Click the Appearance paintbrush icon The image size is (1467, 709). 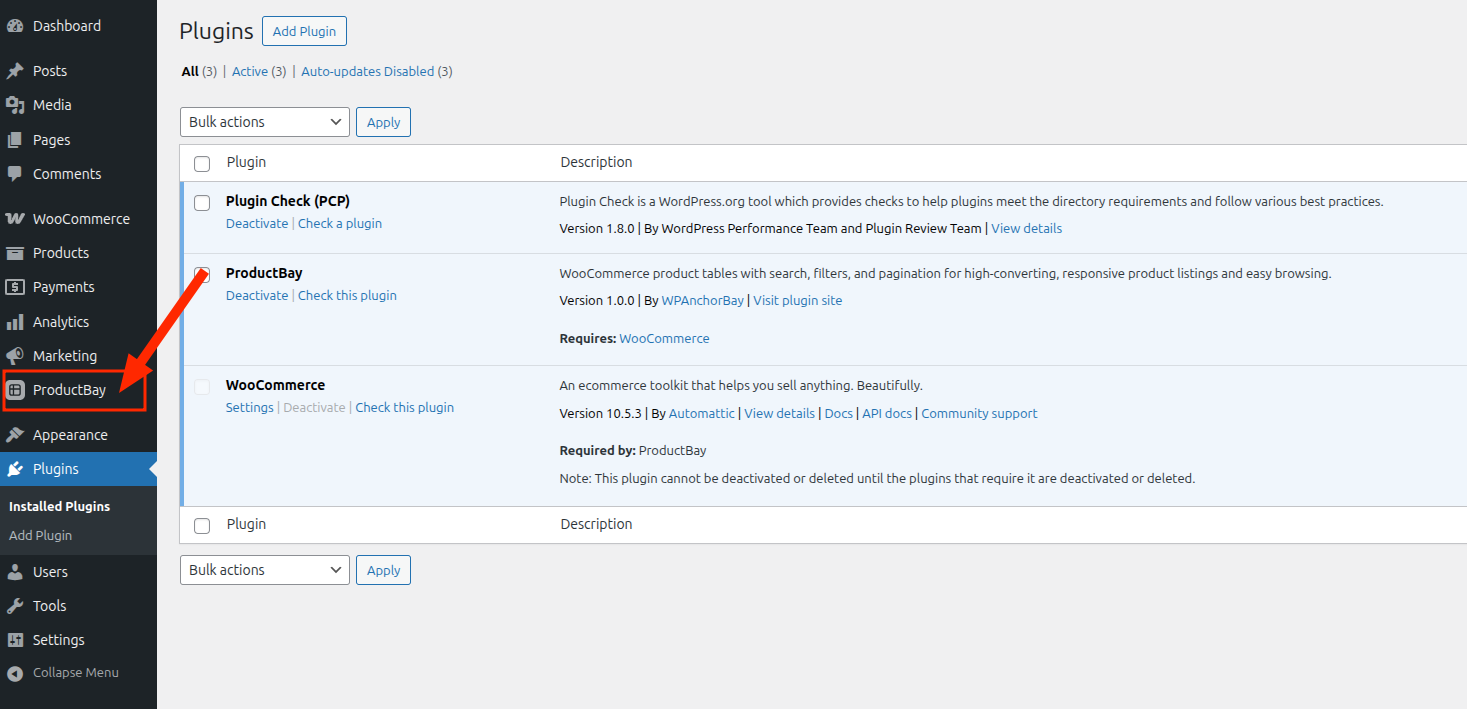[x=15, y=435]
